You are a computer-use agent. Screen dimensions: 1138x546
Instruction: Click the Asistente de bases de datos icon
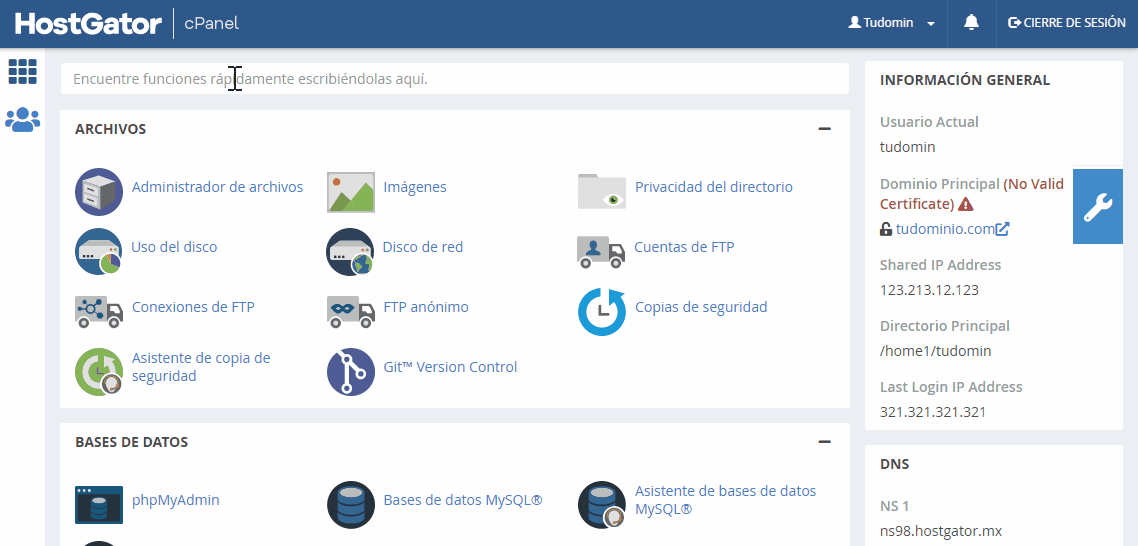(x=602, y=505)
